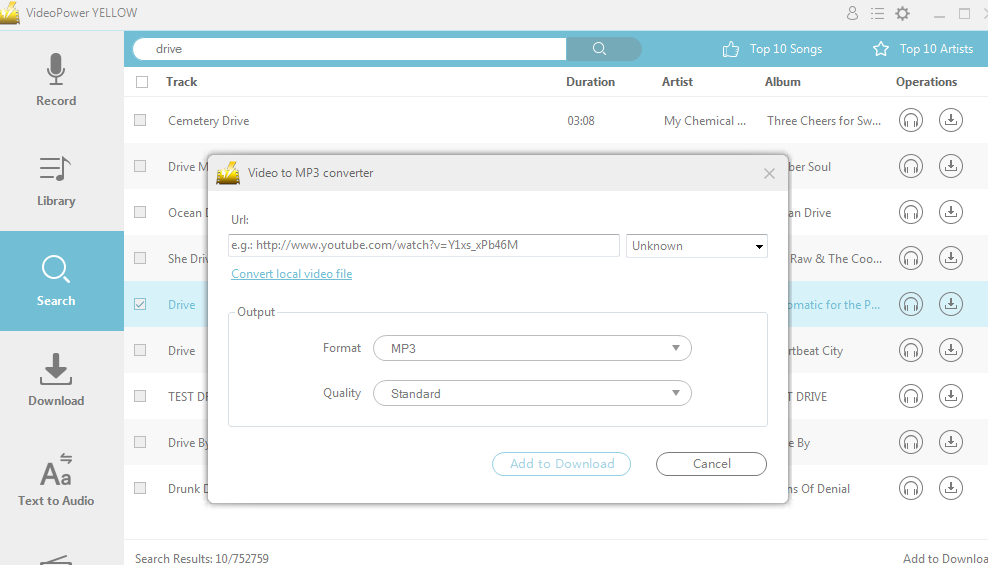Open the Standard Quality dropdown
The image size is (988, 568).
pyautogui.click(x=532, y=393)
